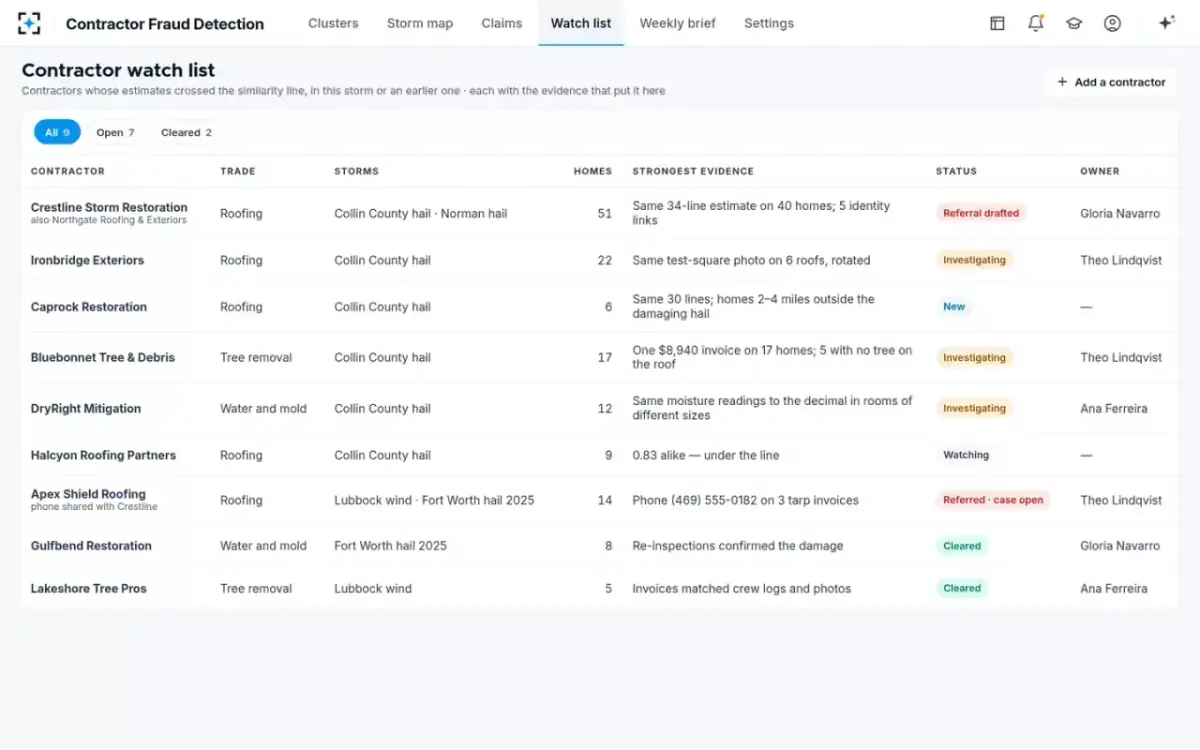The height and width of the screenshot is (750, 1200).
Task: Open the sparkle AI assistant icon
Action: (x=1166, y=23)
